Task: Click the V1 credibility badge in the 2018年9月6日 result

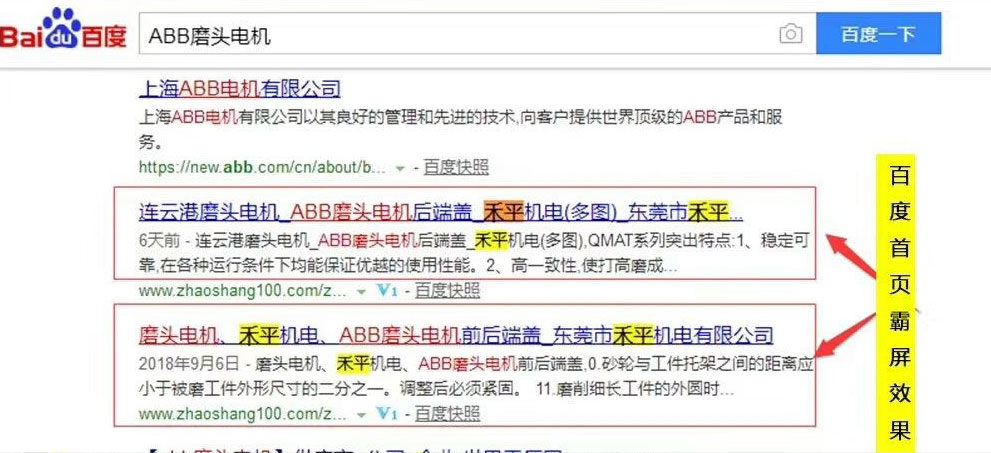Action: point(388,412)
